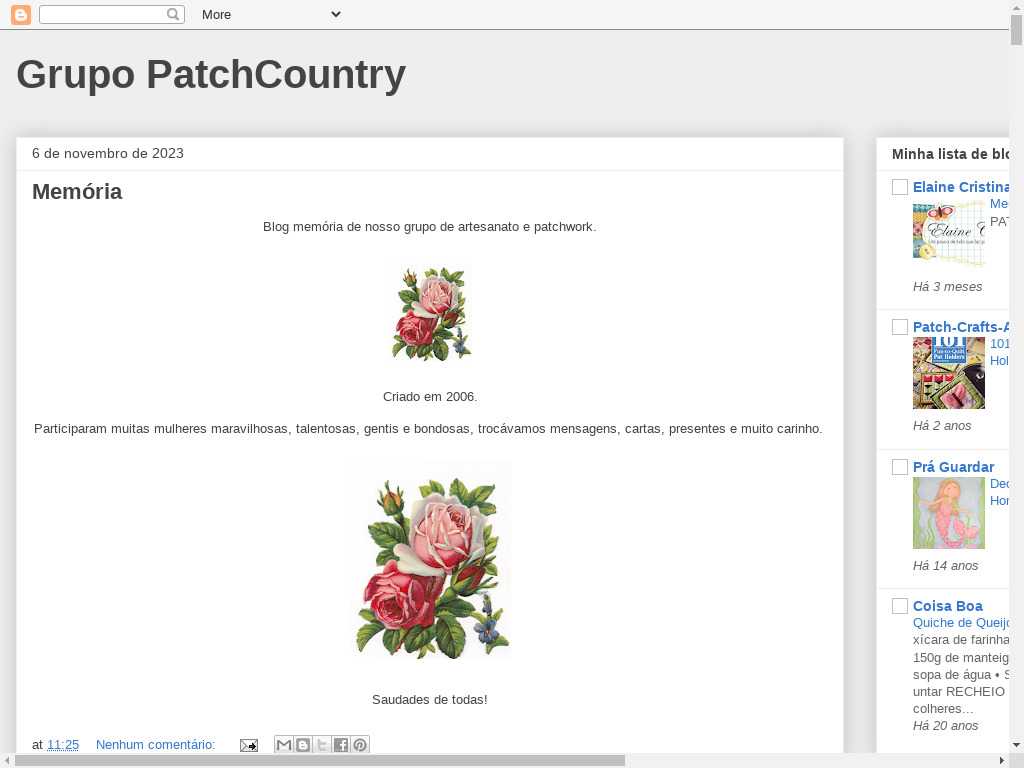Open Elaine Cristina blog link

[961, 187]
